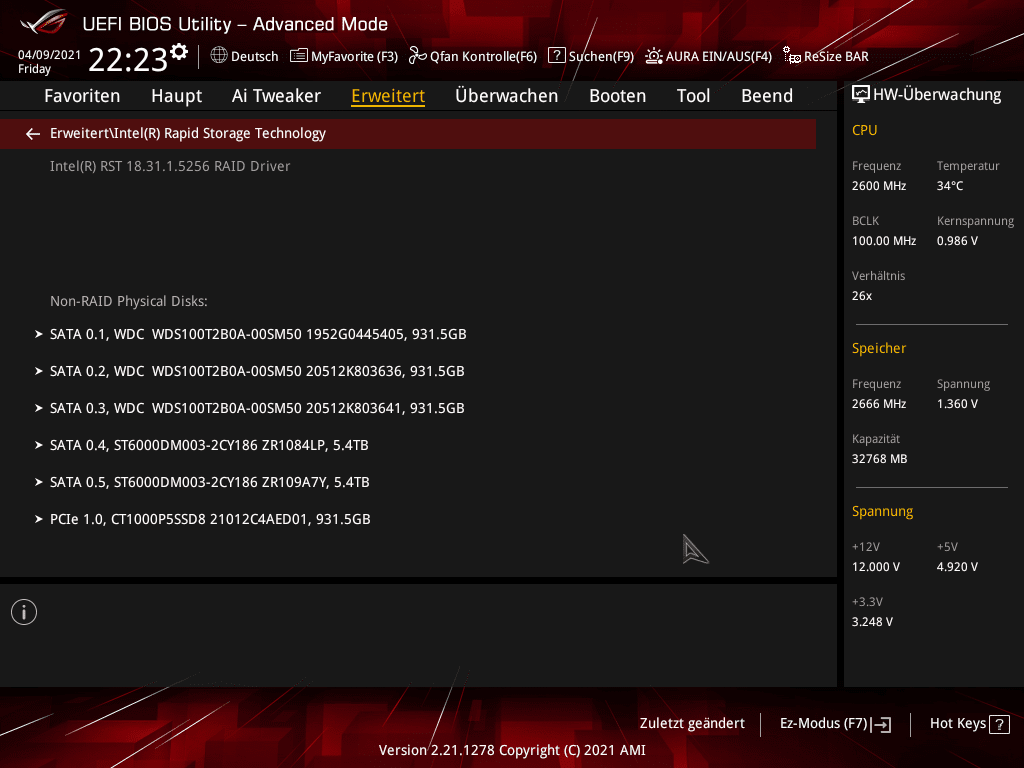The image size is (1024, 768).
Task: Click the Hot Keys question mark box
Action: coord(999,724)
